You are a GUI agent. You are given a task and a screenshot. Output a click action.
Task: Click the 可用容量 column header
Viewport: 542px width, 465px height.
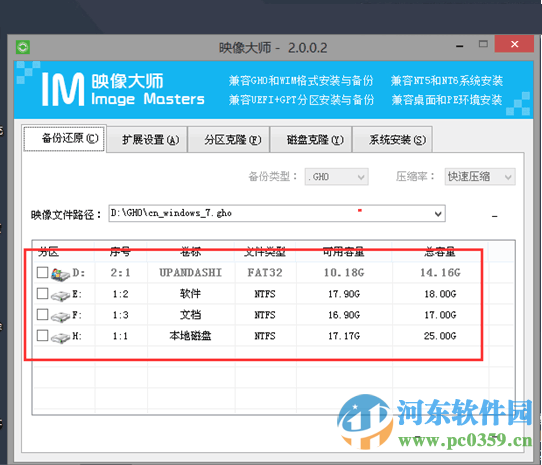344,252
